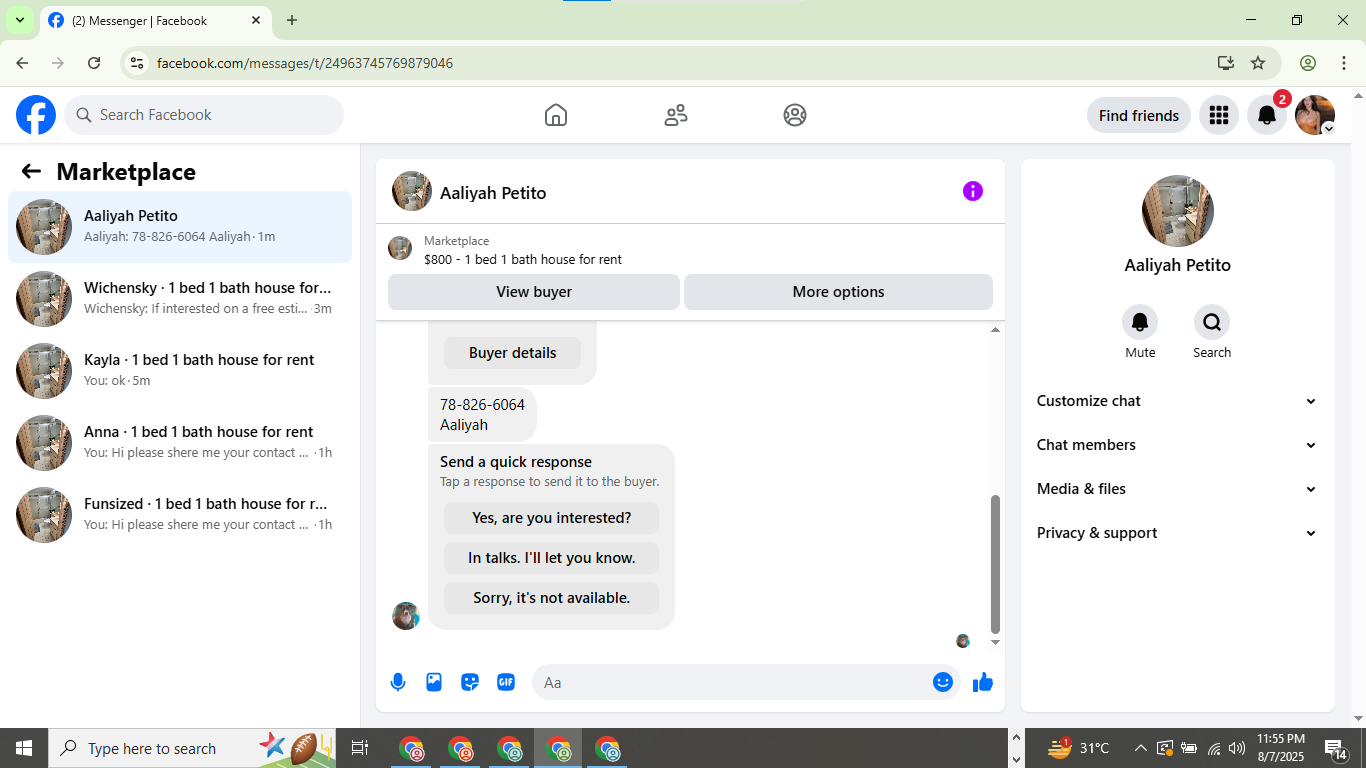Click the chat scrollbar thumb

coord(995,565)
